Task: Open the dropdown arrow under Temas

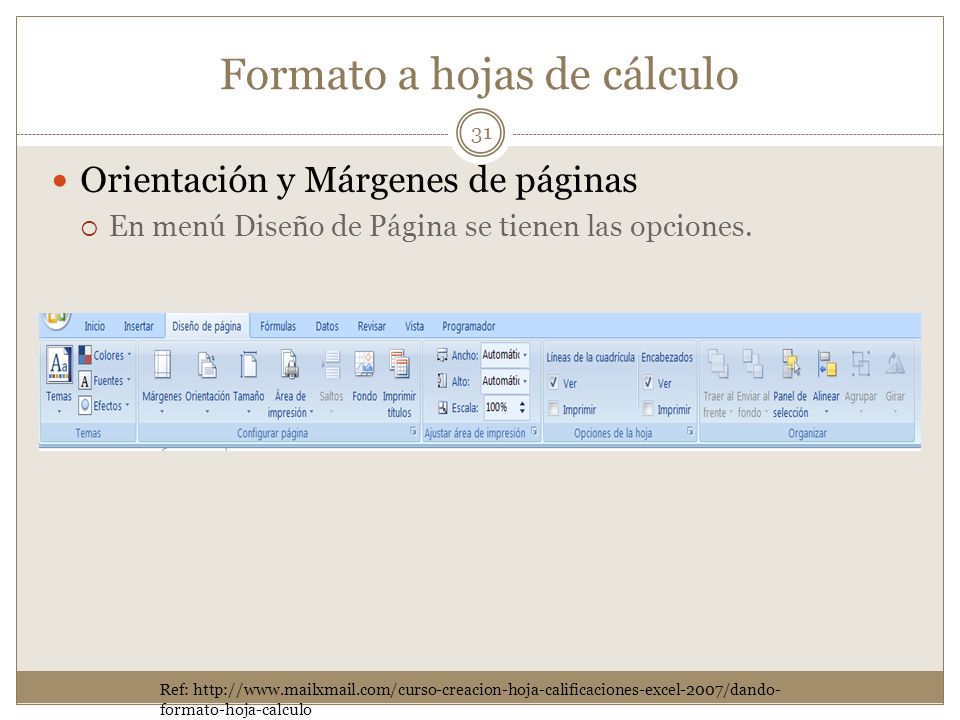Action: [59, 411]
